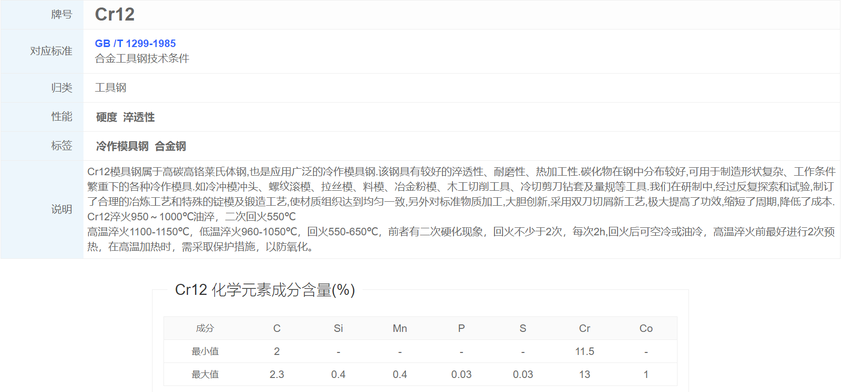Click the Cr column header

(x=585, y=328)
